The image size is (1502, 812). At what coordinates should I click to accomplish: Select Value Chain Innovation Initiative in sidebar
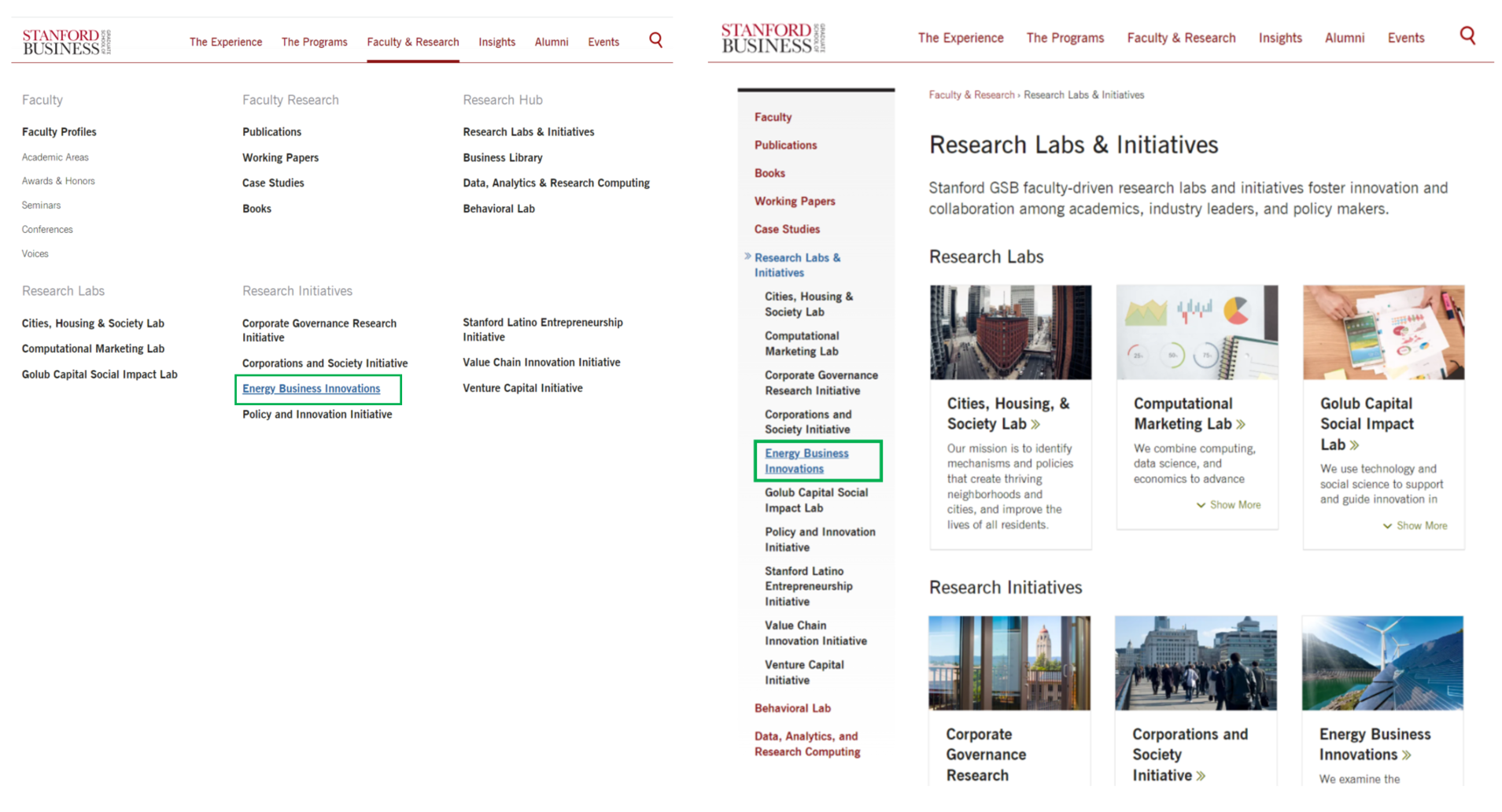(x=816, y=633)
